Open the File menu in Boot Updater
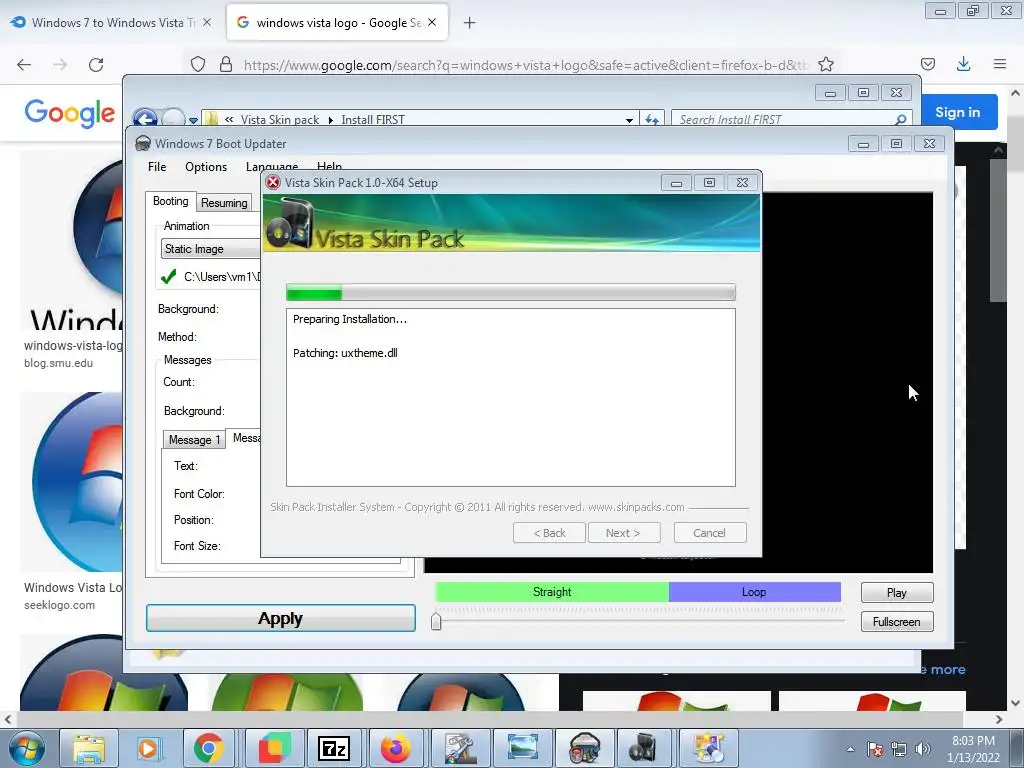 click(157, 167)
